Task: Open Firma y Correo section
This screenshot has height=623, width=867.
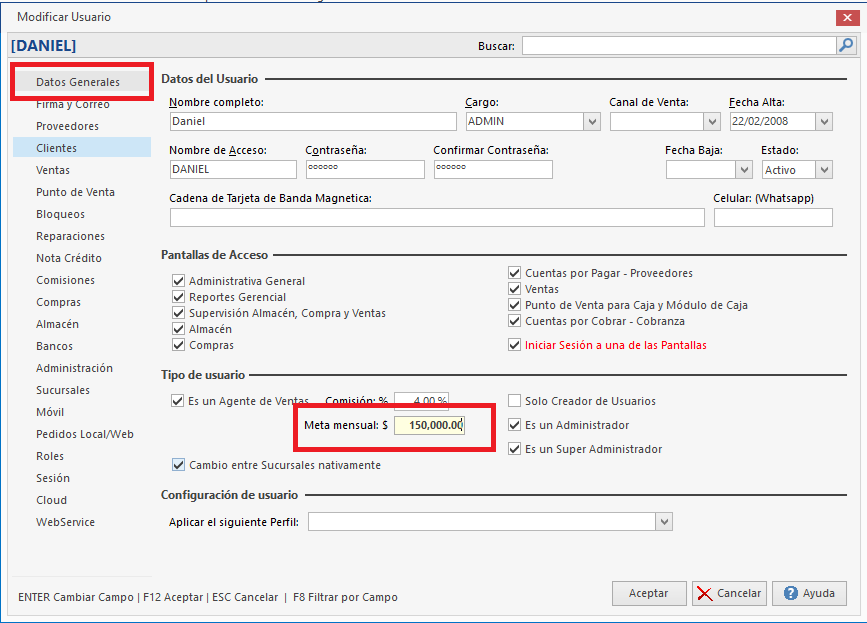Action: click(82, 104)
